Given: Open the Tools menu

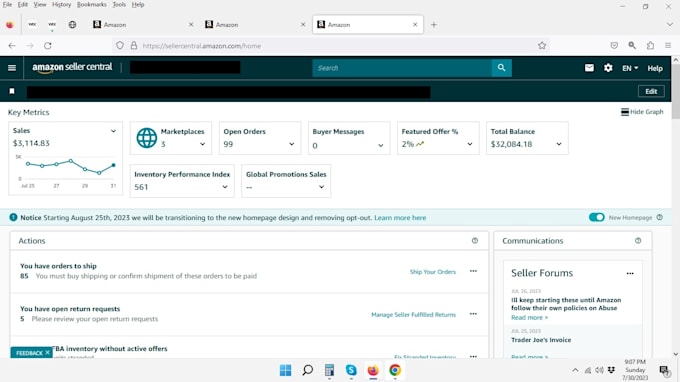Looking at the screenshot, I should pyautogui.click(x=119, y=4).
